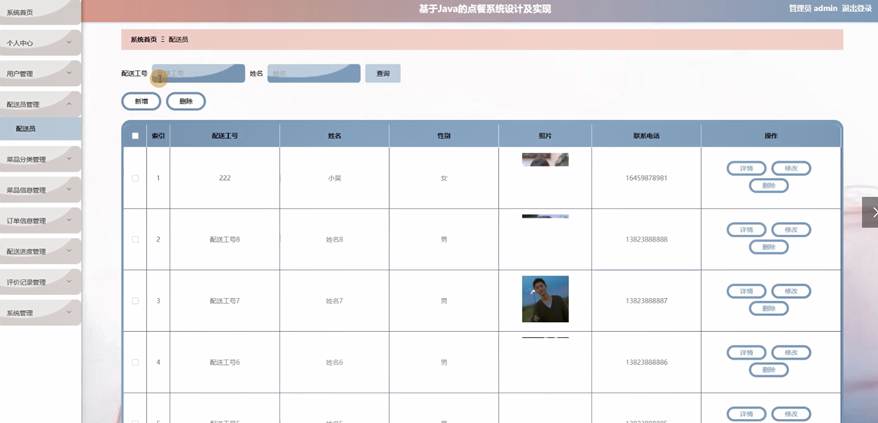Expand the 评价记录管理 menu chevron
The image size is (878, 423).
pyautogui.click(x=69, y=282)
